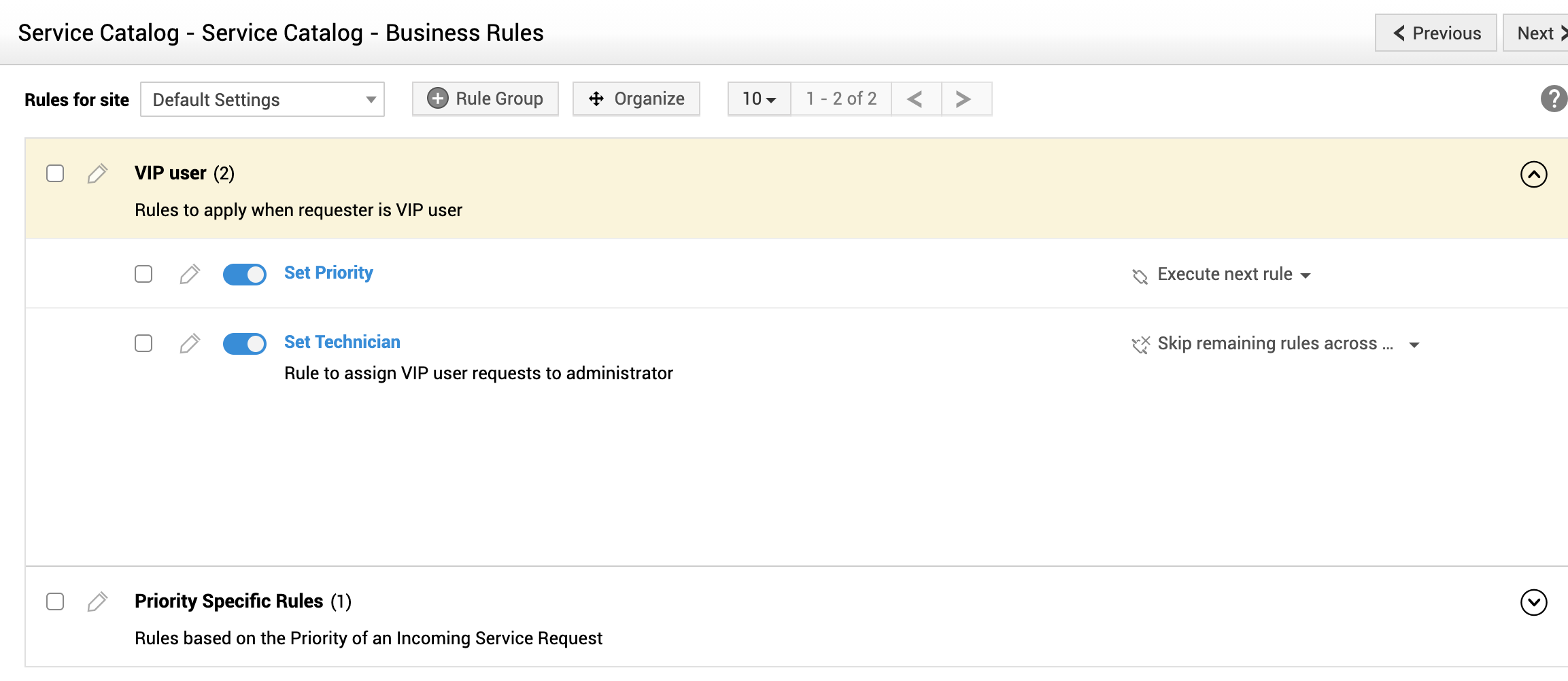Click the left pagination arrow

(916, 98)
